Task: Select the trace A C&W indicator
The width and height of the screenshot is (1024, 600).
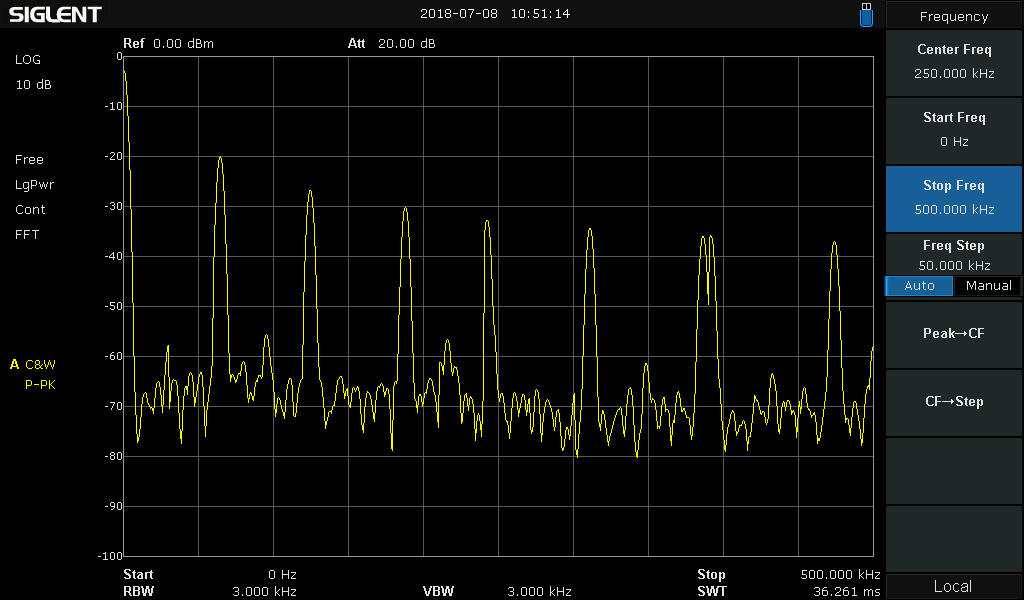Action: tap(33, 364)
